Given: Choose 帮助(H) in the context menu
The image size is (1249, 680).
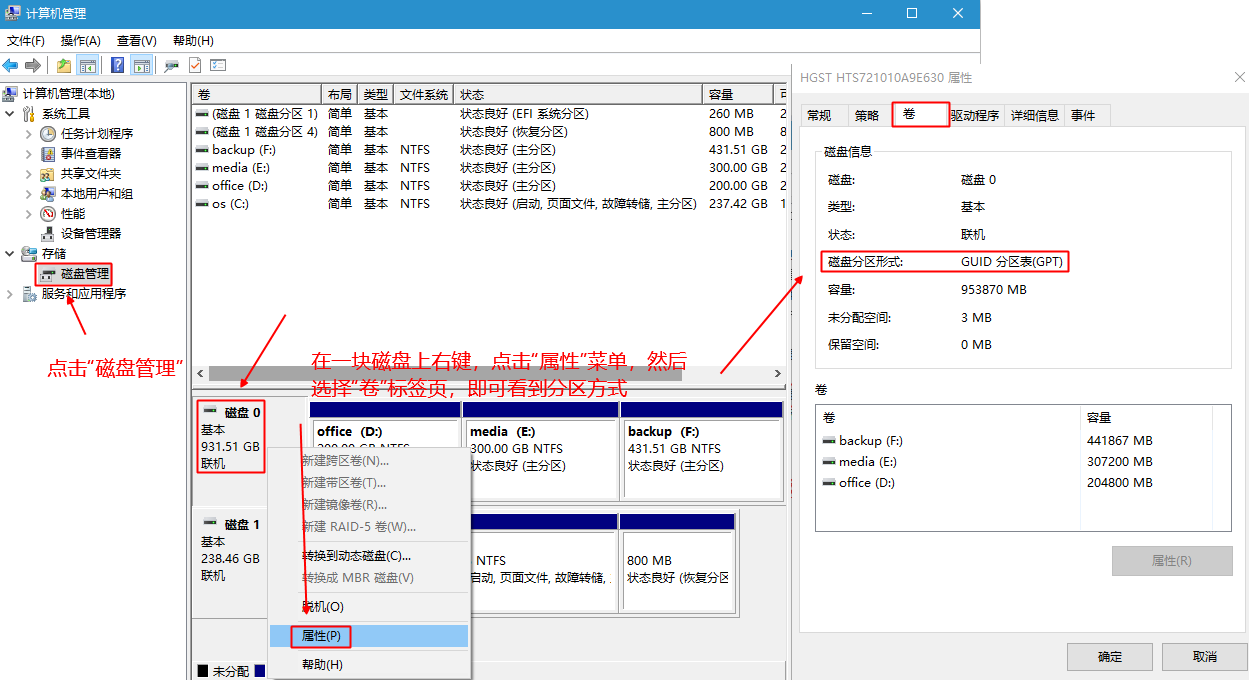Looking at the screenshot, I should coord(369,665).
